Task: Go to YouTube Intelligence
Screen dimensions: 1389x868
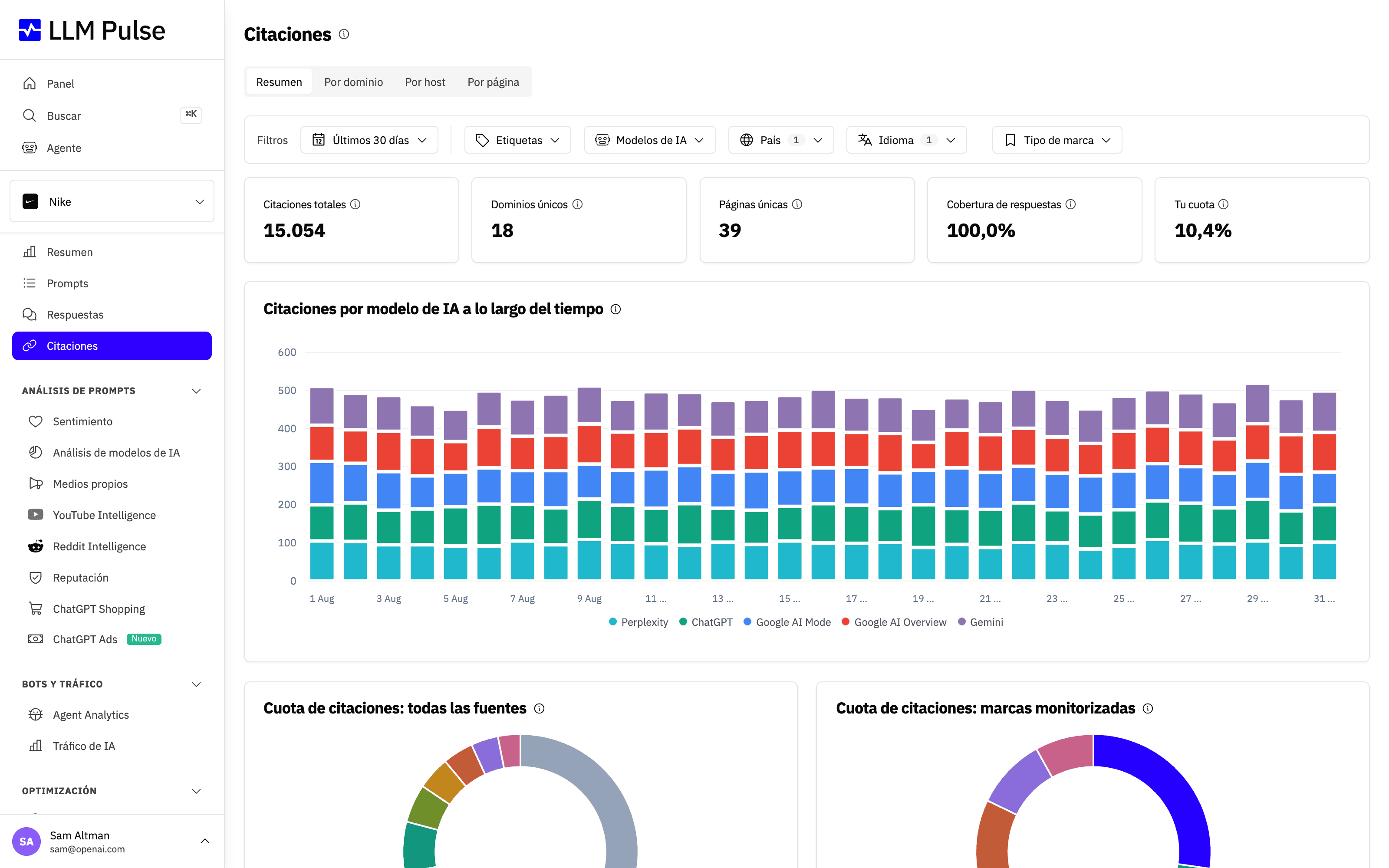Action: 112,515
